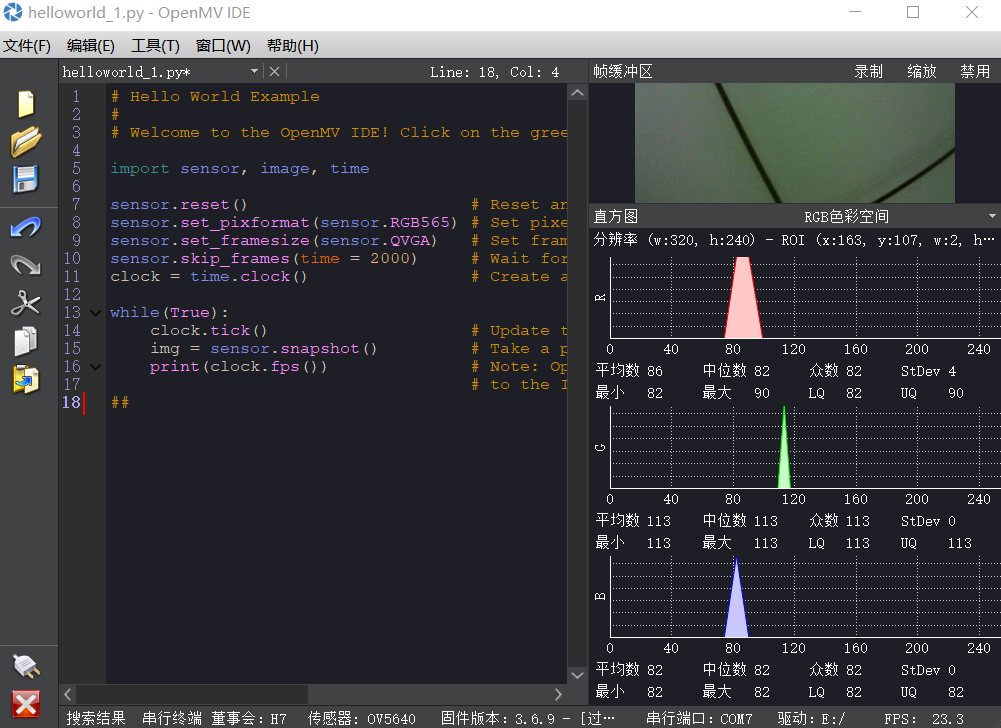This screenshot has height=728, width=1001.
Task: Click 'sensor.QVGA' in line 9
Action: 375,241
